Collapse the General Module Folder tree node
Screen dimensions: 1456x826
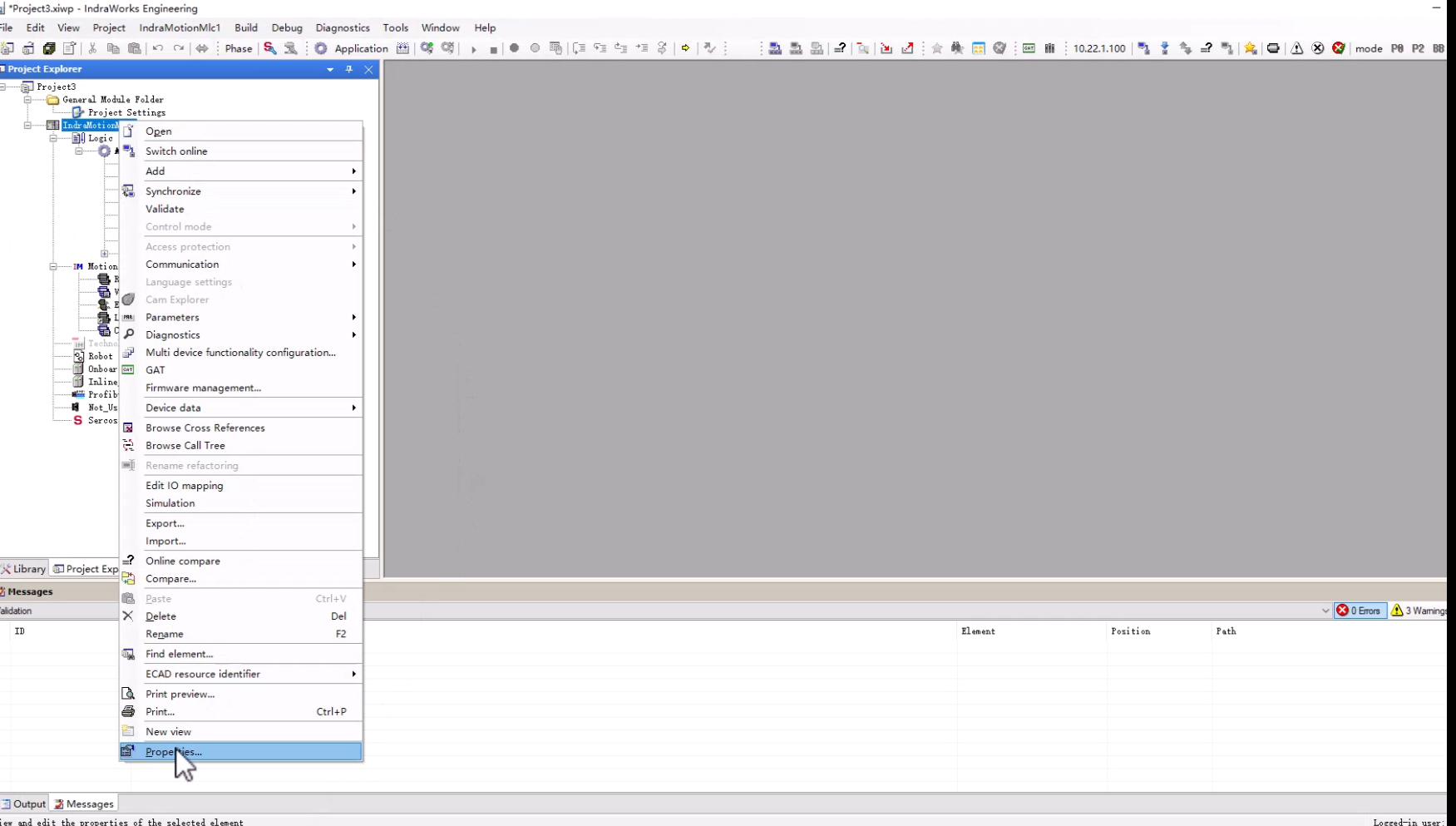(27, 100)
